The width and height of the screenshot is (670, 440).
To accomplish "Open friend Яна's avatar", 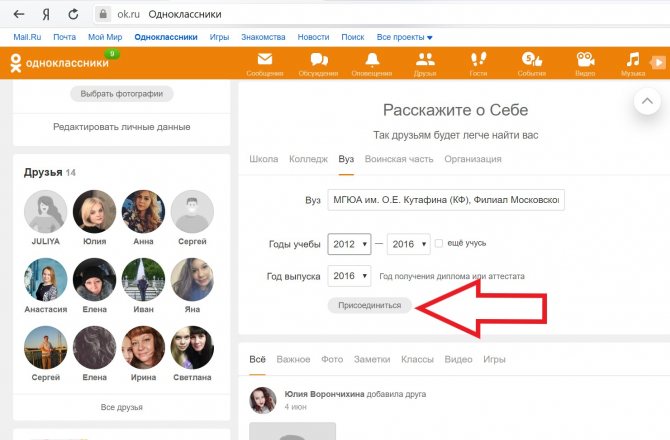I will [x=192, y=279].
